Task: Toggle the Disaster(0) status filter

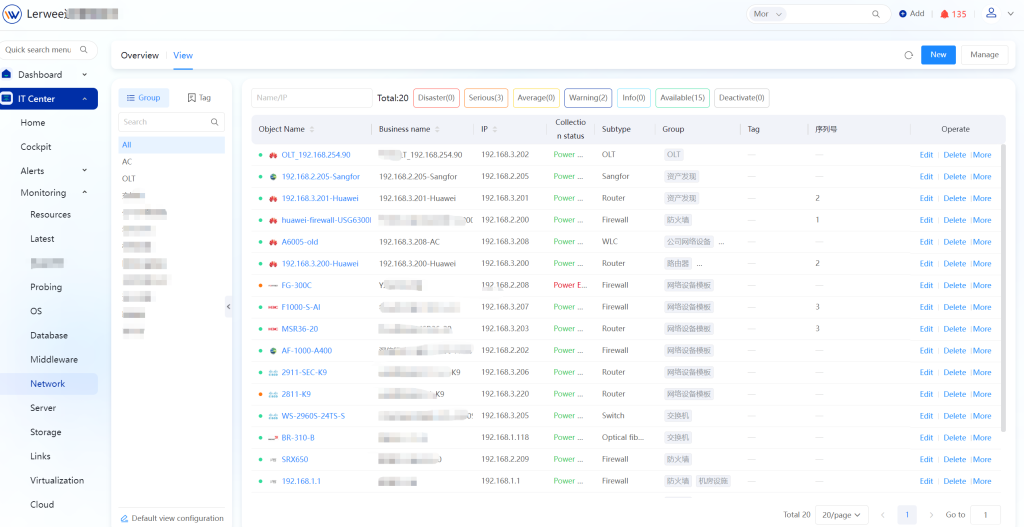Action: pyautogui.click(x=436, y=98)
